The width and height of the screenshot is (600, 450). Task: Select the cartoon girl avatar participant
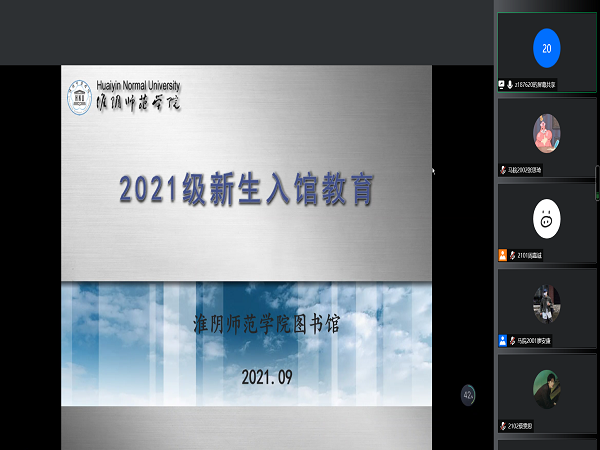pyautogui.click(x=546, y=132)
